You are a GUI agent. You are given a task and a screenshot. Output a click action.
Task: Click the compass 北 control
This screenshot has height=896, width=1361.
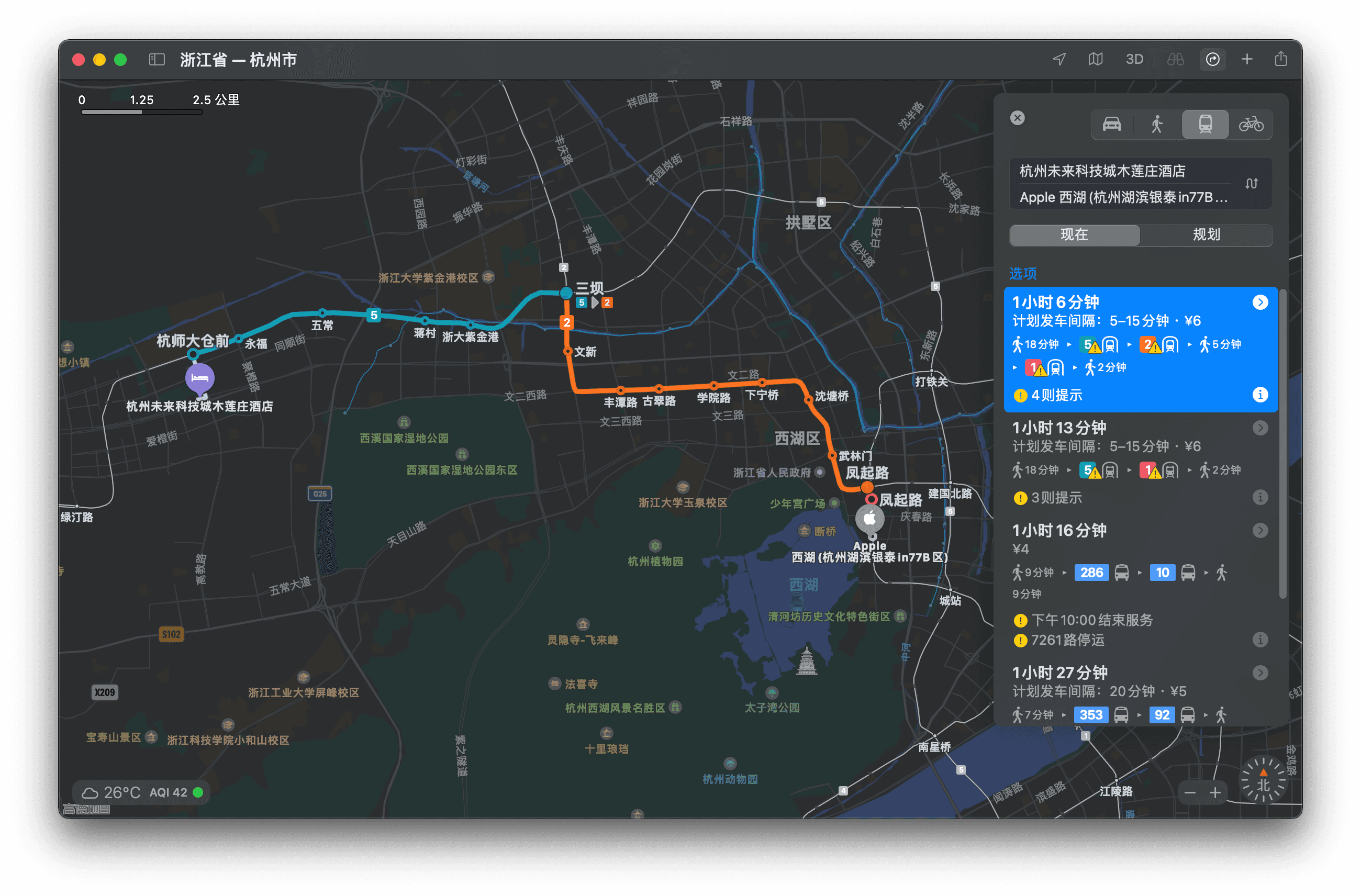1263,780
